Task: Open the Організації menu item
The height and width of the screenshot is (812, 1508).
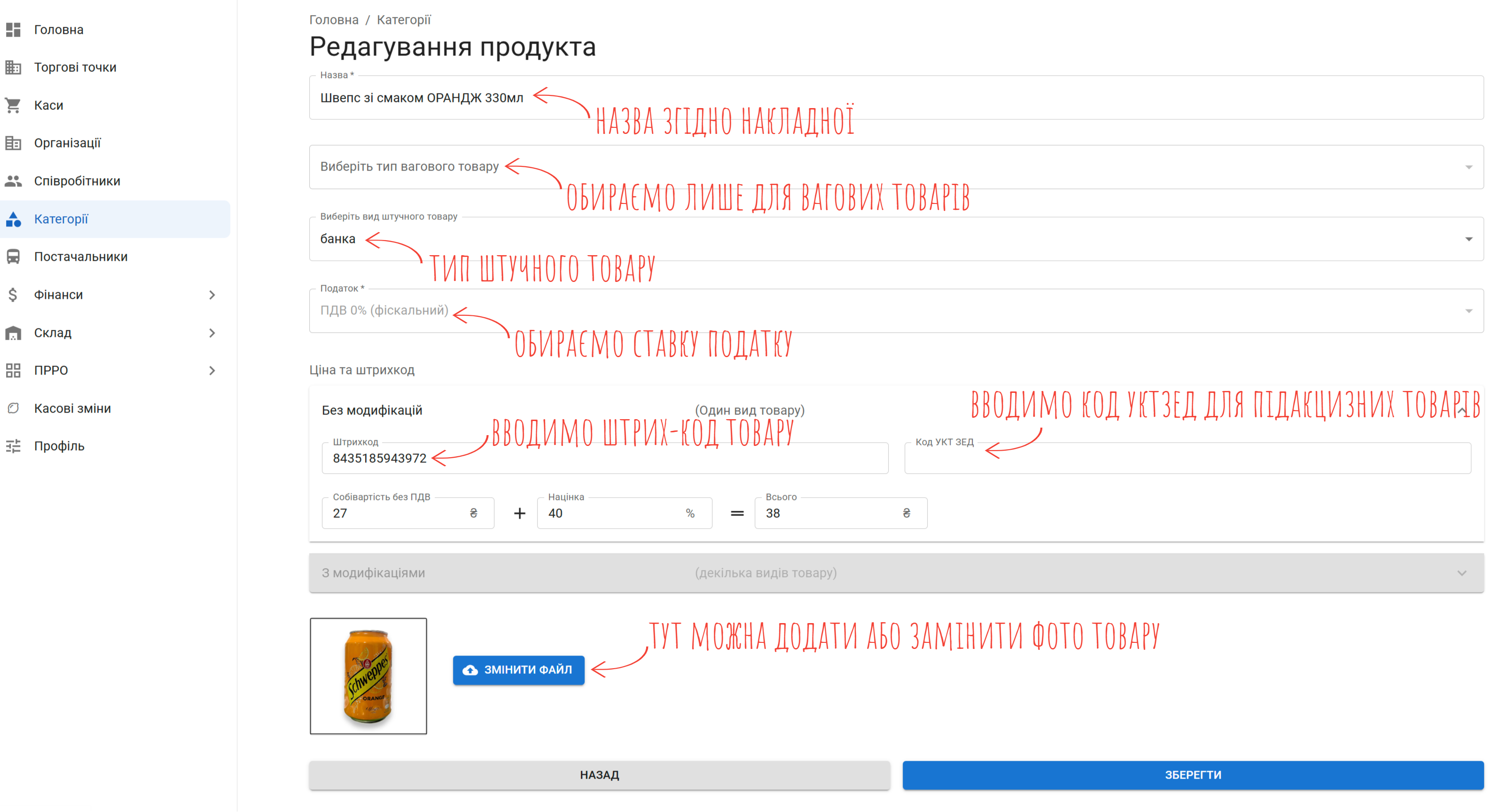Action: coord(67,143)
